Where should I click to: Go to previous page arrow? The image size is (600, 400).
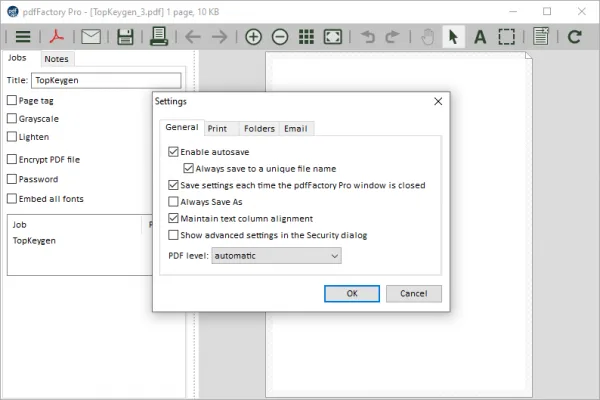tap(192, 37)
